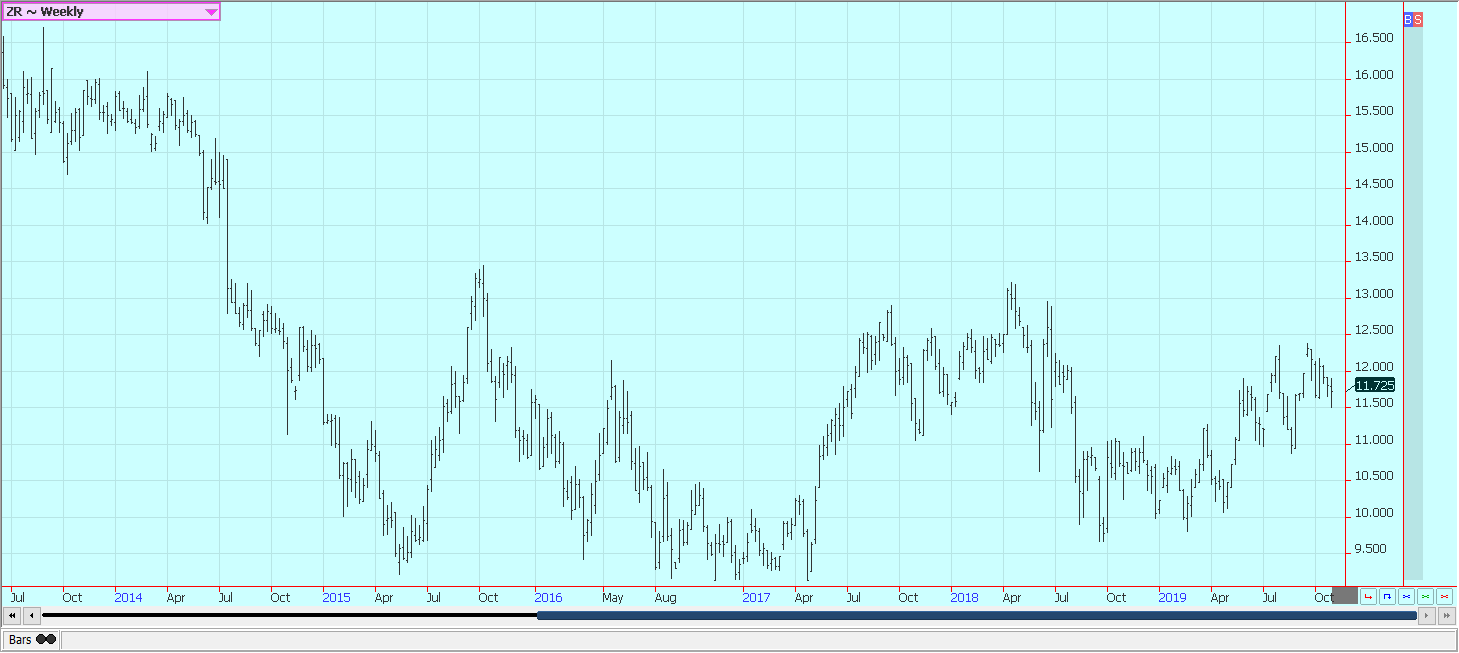Click the grey box at time axis end

[x=1345, y=596]
